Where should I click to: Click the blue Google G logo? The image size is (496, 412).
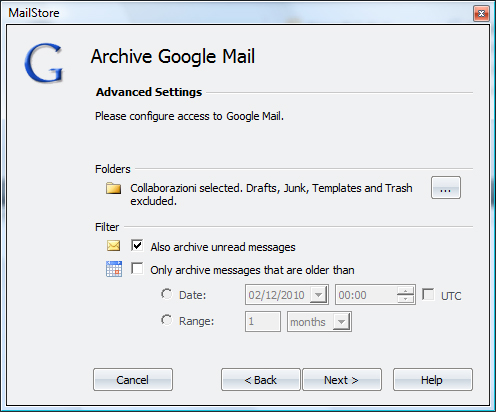44,62
